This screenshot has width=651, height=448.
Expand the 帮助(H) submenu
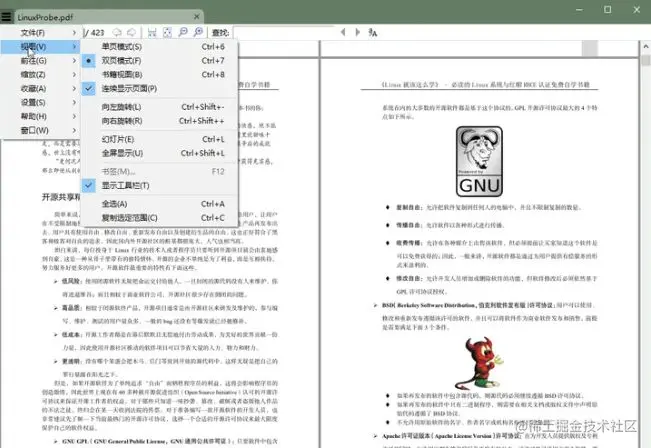click(x=40, y=116)
